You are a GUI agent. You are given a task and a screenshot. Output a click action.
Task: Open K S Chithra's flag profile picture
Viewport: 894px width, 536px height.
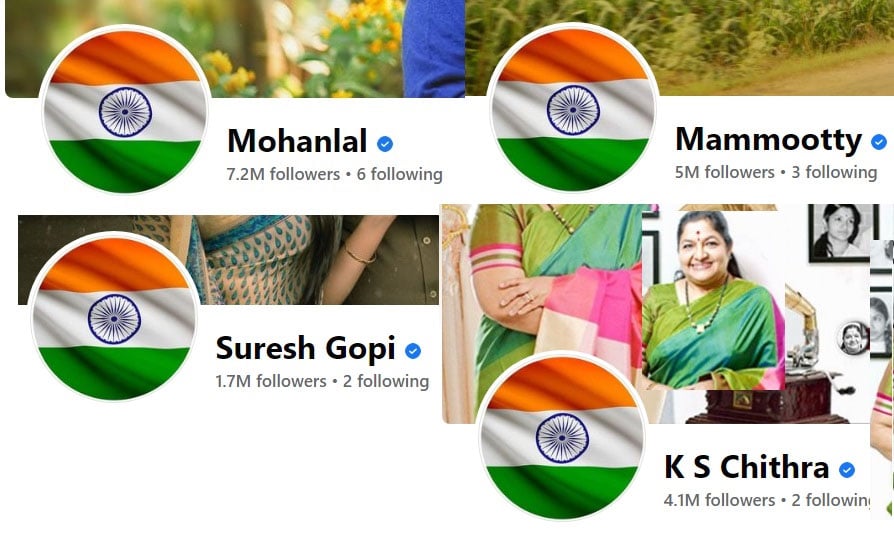click(x=562, y=437)
